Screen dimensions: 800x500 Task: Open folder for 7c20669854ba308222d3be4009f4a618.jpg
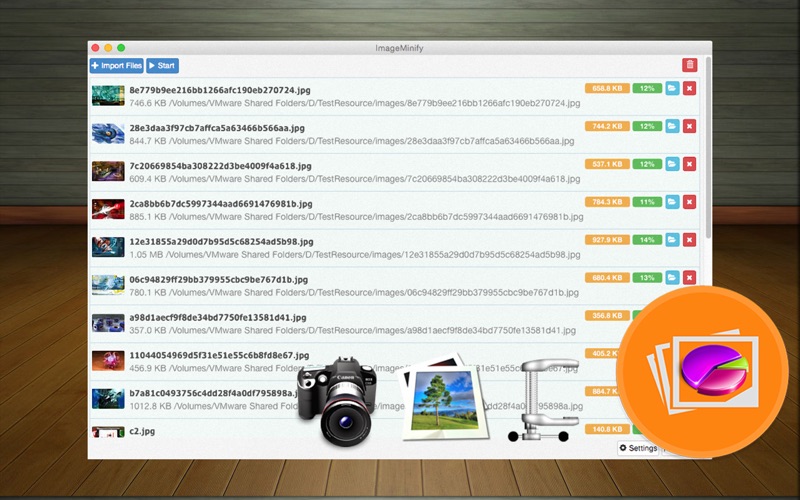[x=672, y=164]
